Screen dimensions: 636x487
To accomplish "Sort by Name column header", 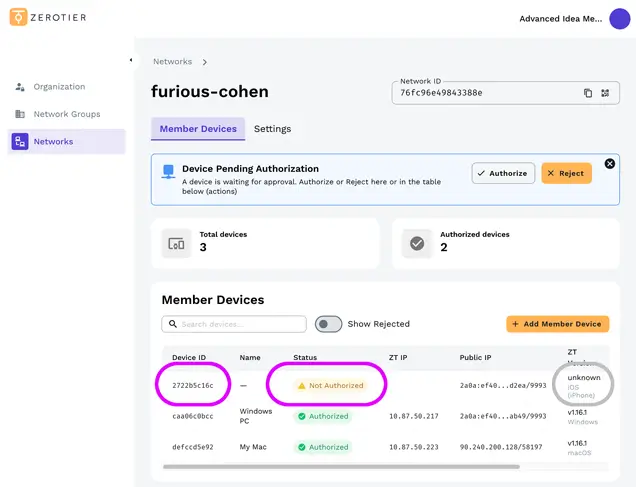I will coord(250,357).
